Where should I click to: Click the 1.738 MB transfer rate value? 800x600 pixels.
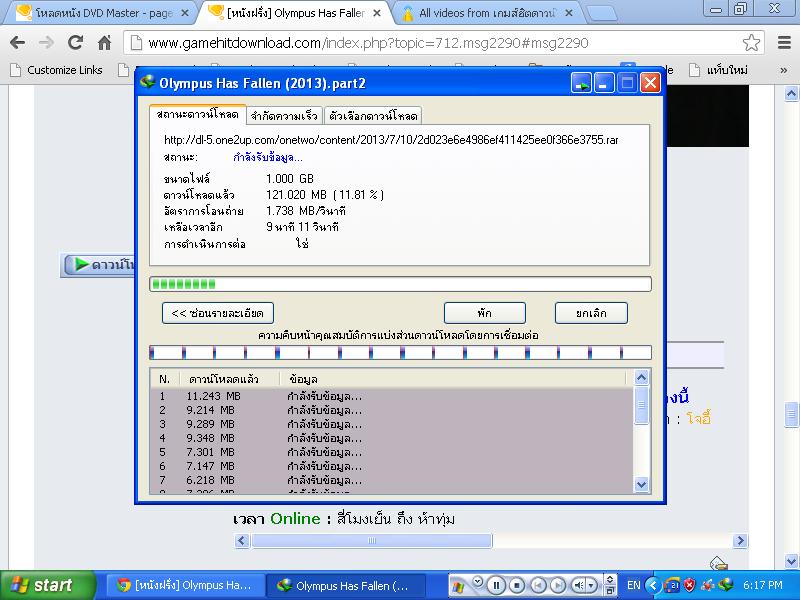pos(306,211)
